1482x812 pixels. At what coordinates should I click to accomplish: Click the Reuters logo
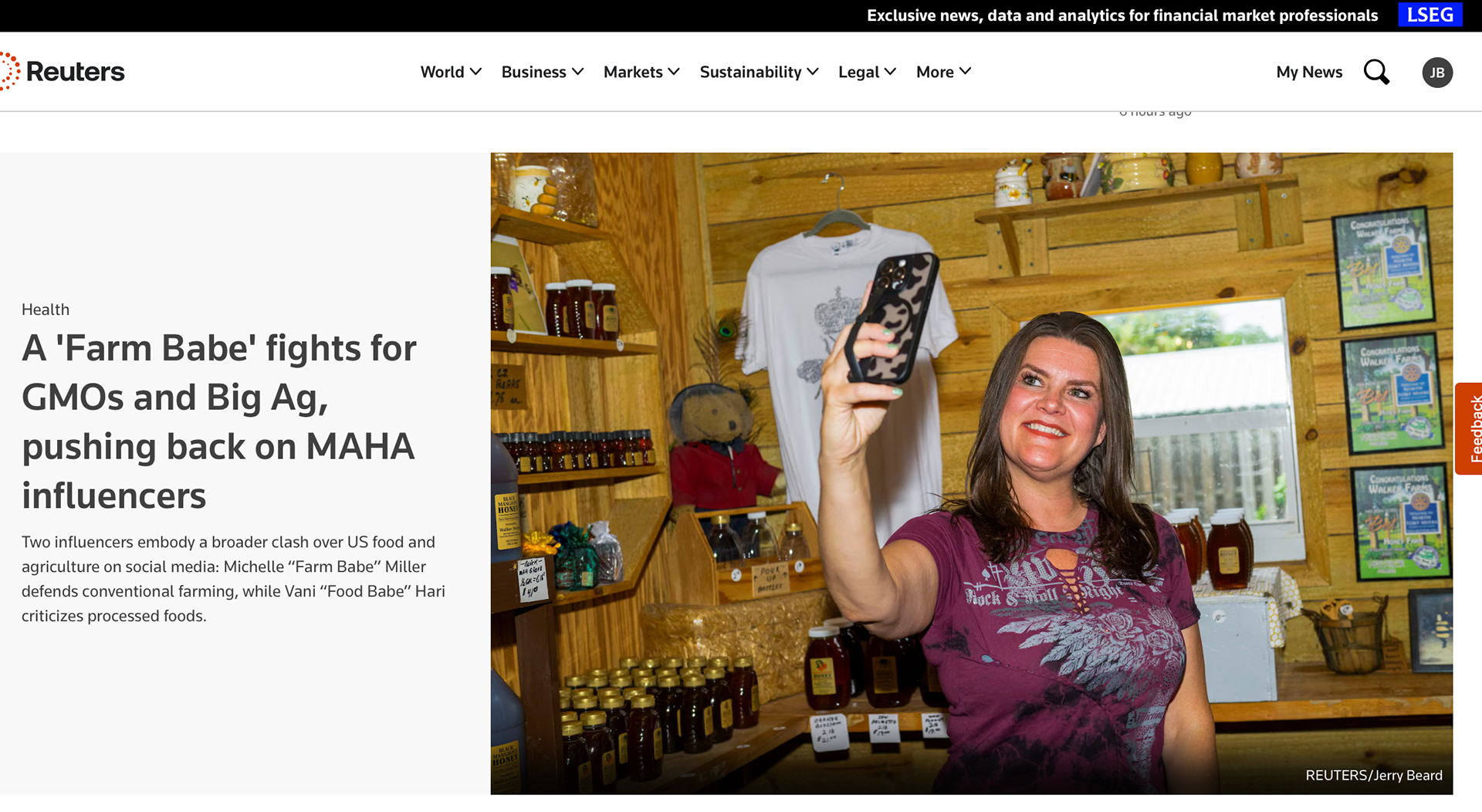click(x=62, y=72)
